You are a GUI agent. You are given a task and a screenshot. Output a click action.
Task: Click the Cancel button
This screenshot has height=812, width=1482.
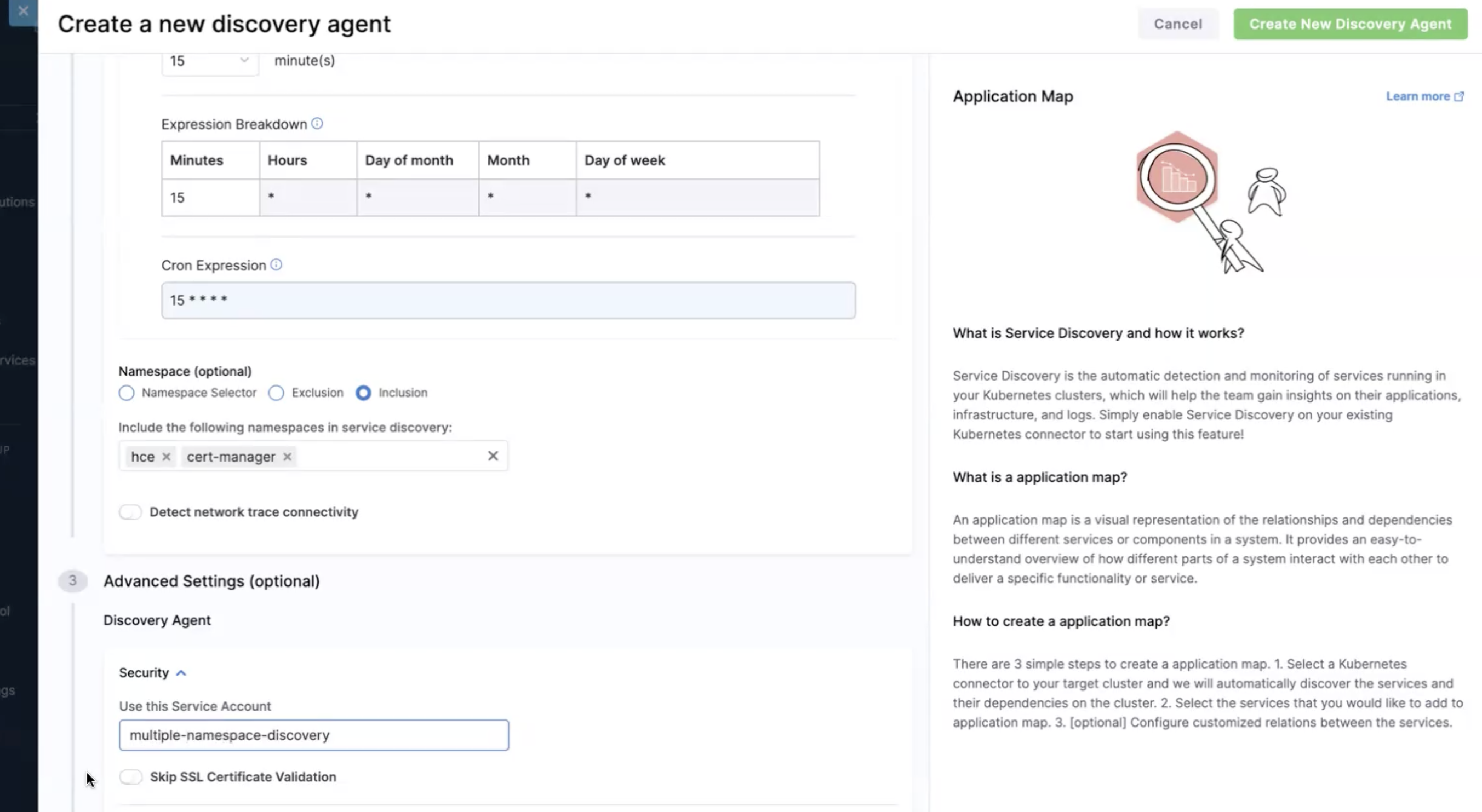coord(1178,24)
